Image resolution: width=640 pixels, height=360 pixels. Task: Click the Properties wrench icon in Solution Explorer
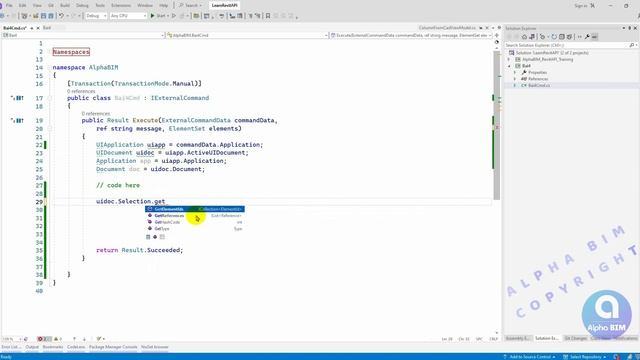pyautogui.click(x=587, y=37)
